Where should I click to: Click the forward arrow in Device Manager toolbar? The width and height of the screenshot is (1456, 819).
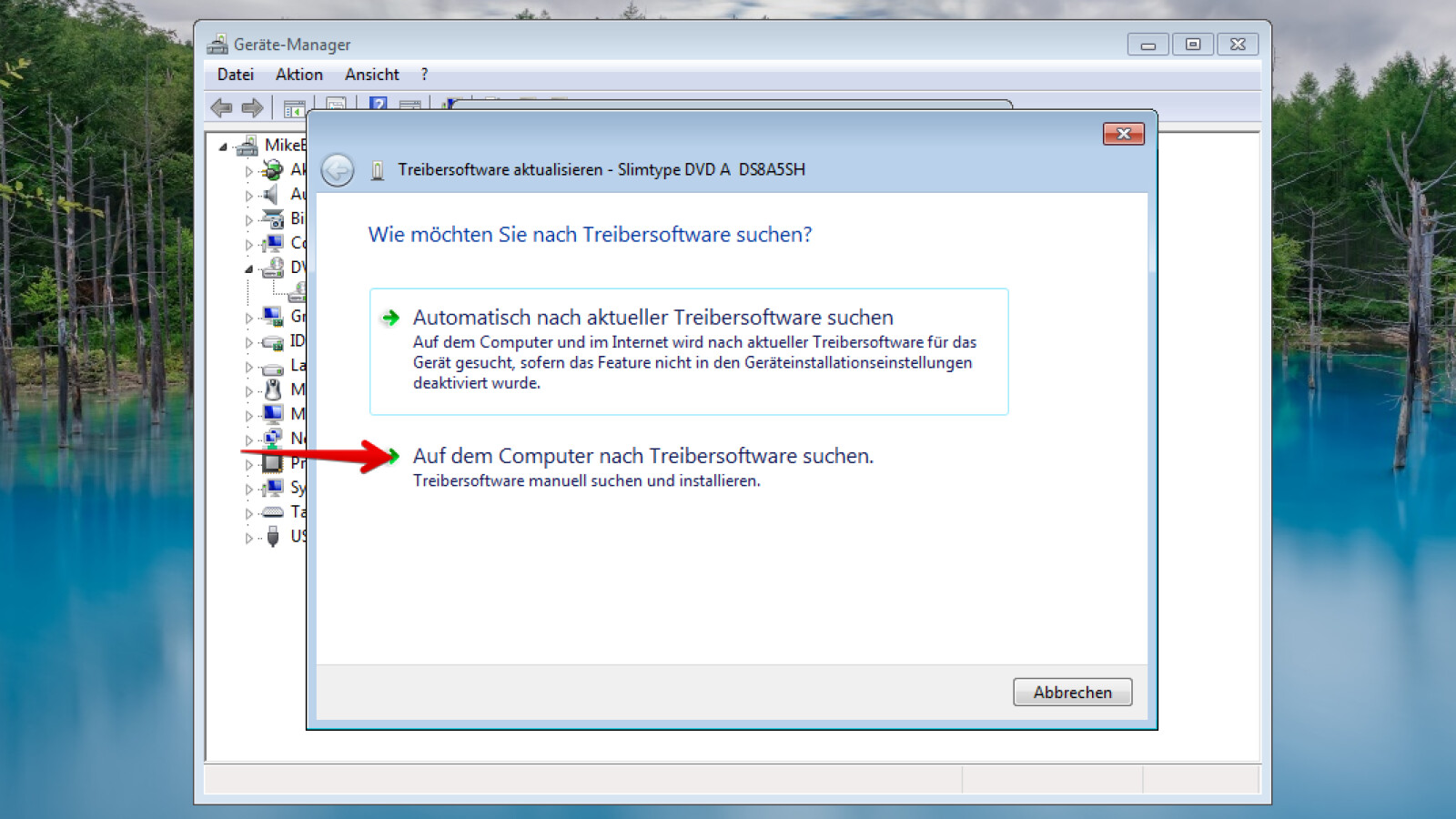252,108
